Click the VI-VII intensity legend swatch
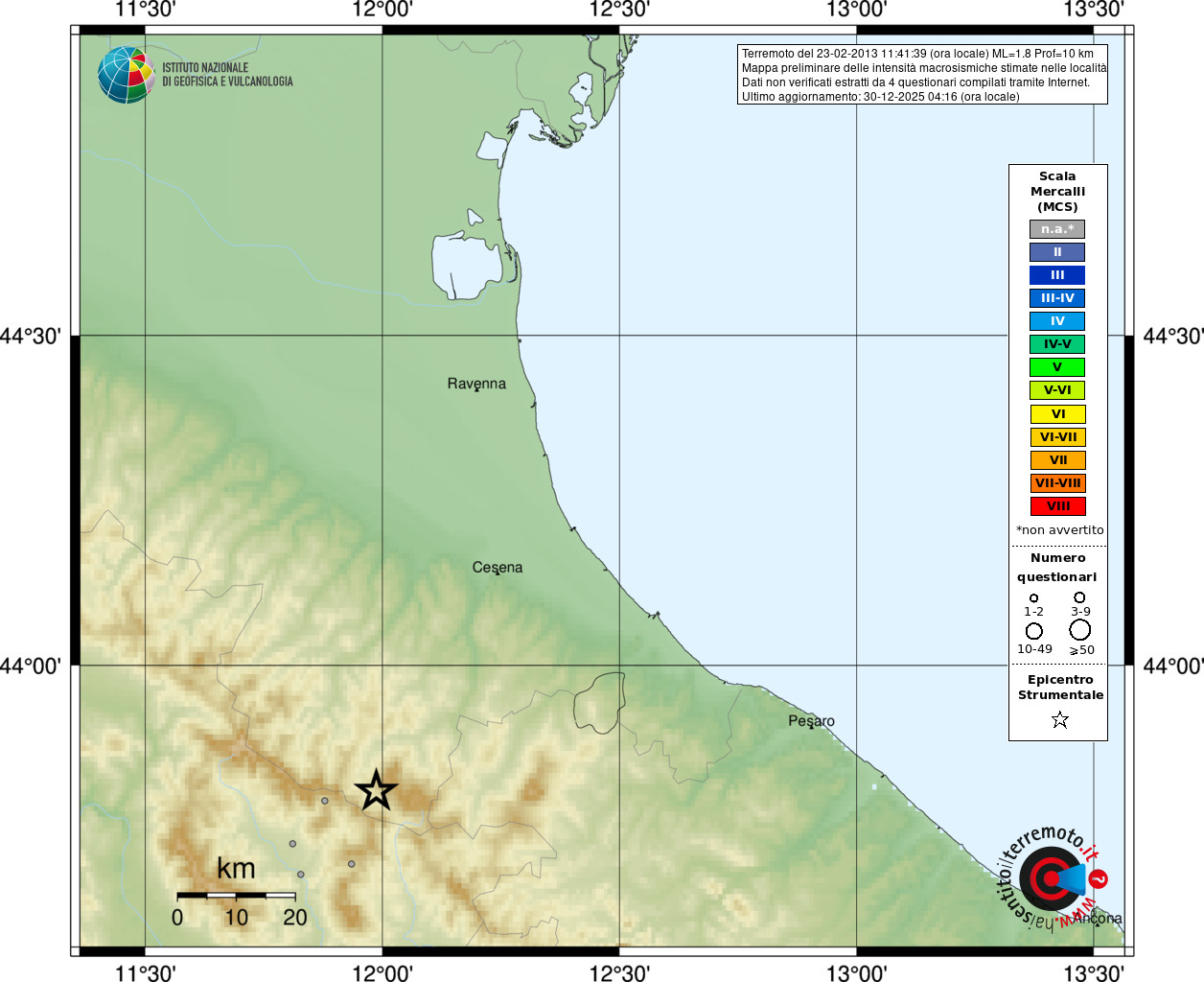Image resolution: width=1204 pixels, height=982 pixels. coord(1057,437)
